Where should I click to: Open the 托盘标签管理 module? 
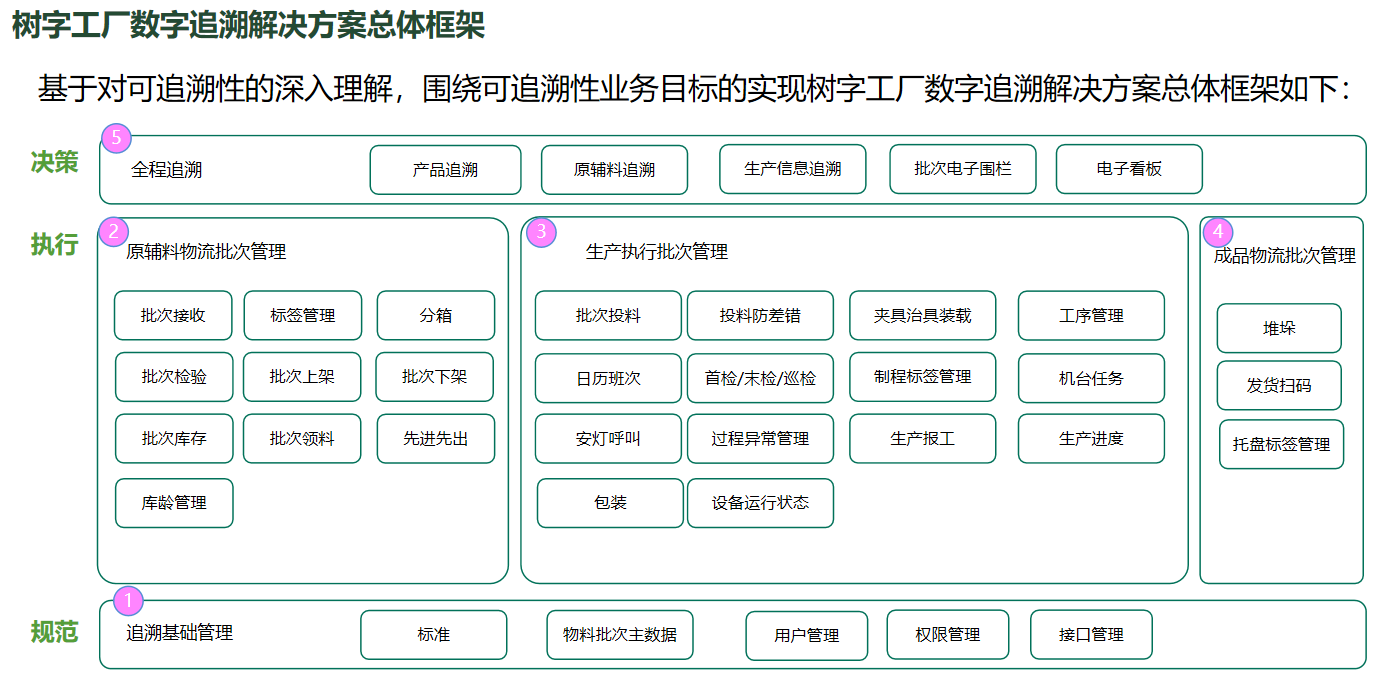click(x=1281, y=444)
